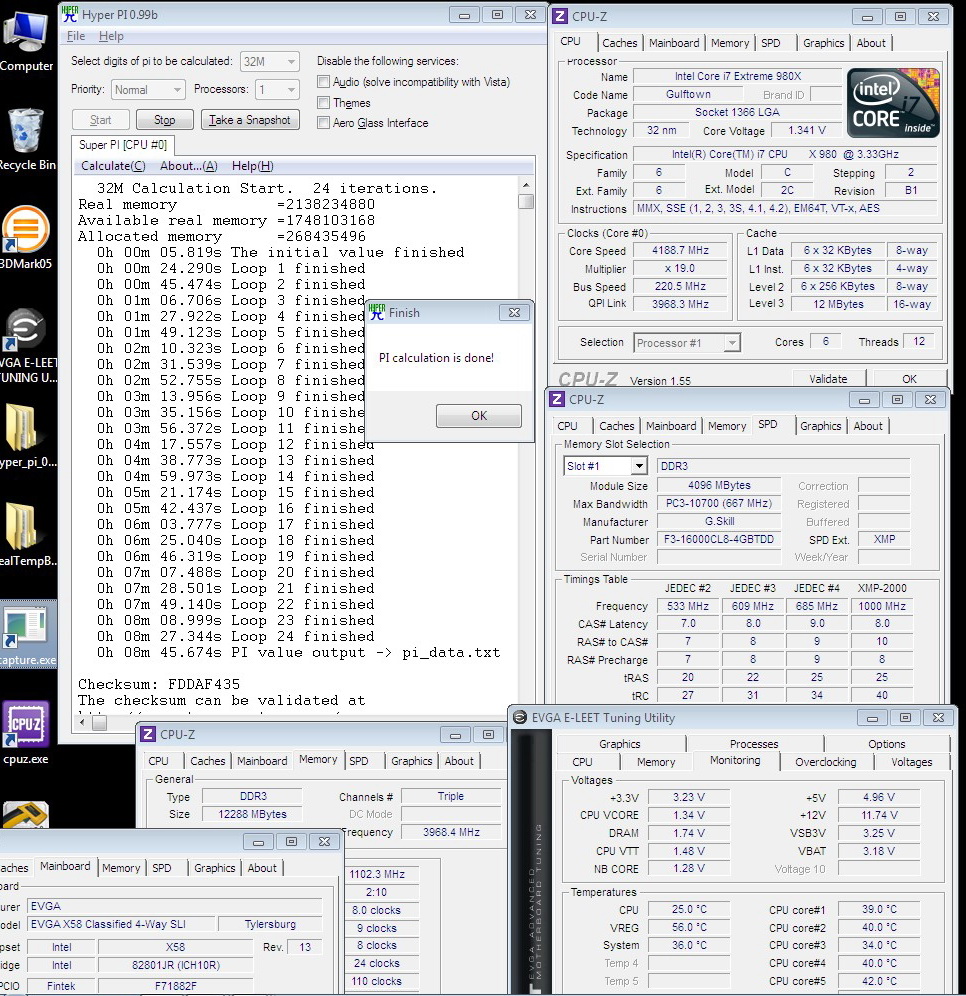
Task: Open the hyper_pi folder on desktop
Action: [x=25, y=436]
